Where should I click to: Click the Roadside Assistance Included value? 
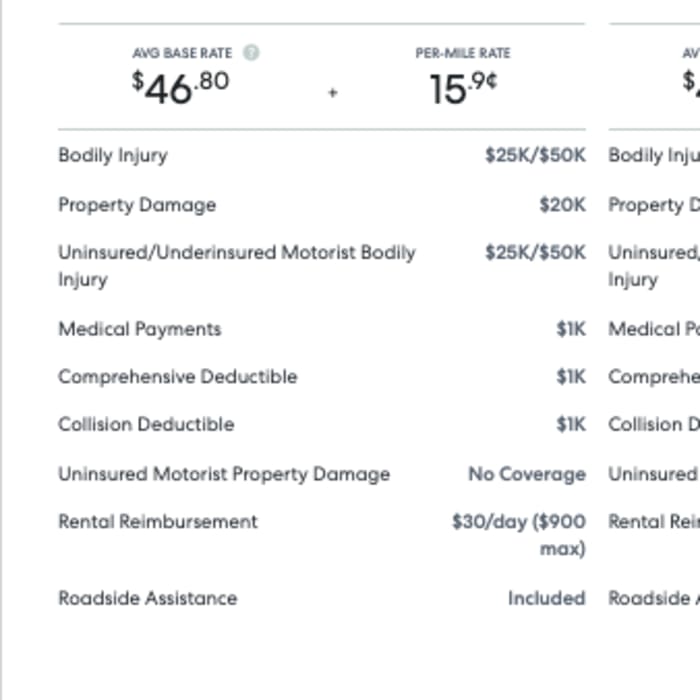tap(547, 598)
